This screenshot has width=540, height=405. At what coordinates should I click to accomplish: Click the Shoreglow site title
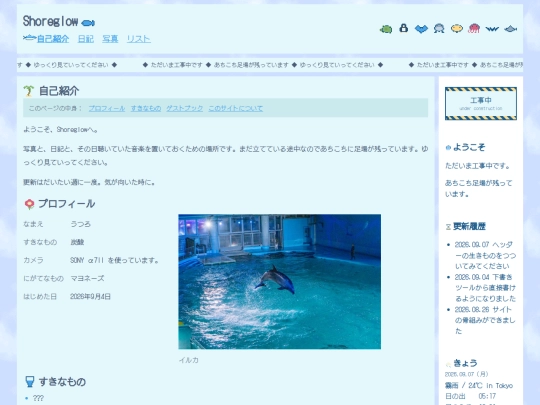pyautogui.click(x=50, y=21)
